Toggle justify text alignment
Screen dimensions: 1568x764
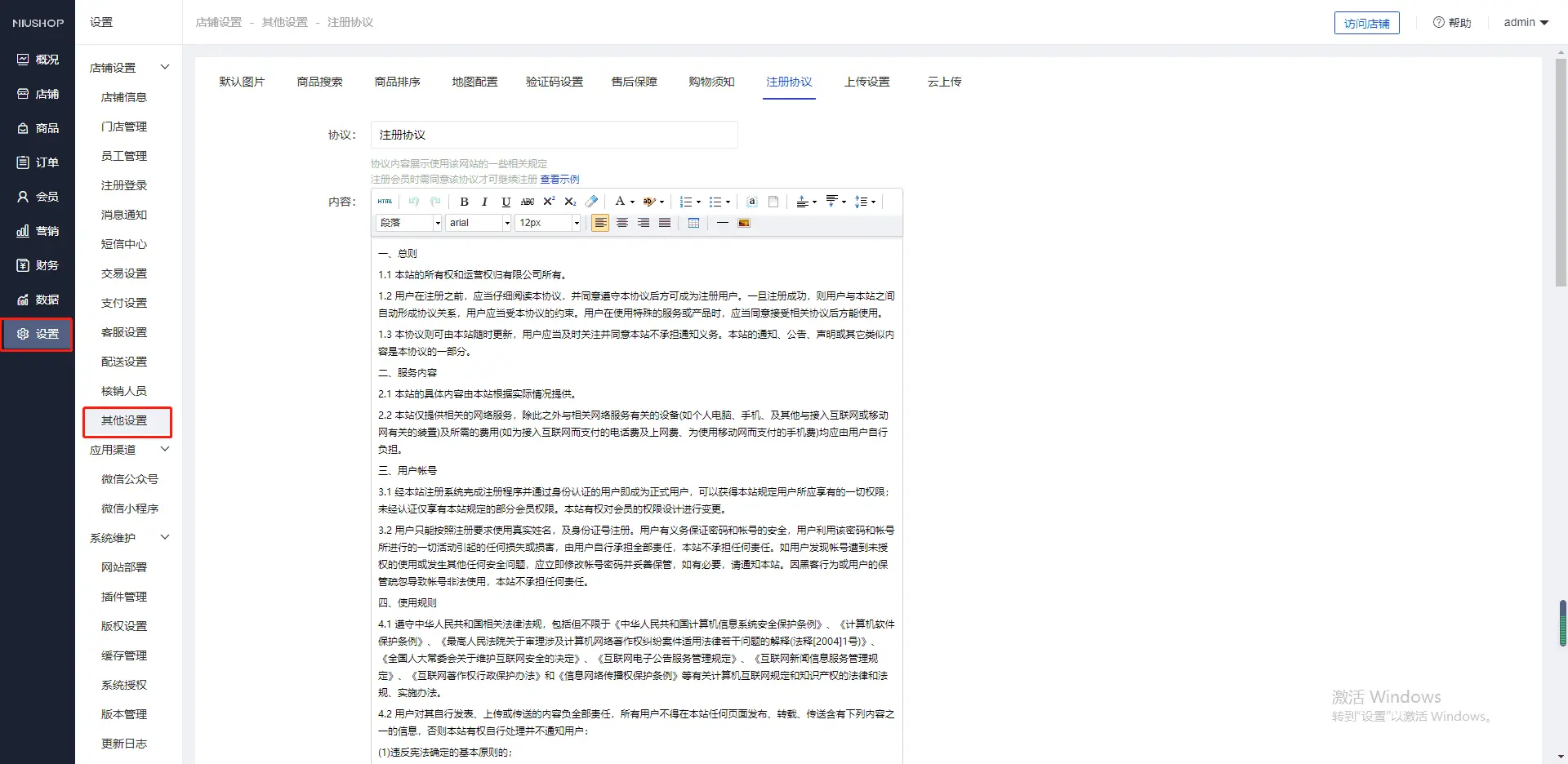click(x=665, y=223)
